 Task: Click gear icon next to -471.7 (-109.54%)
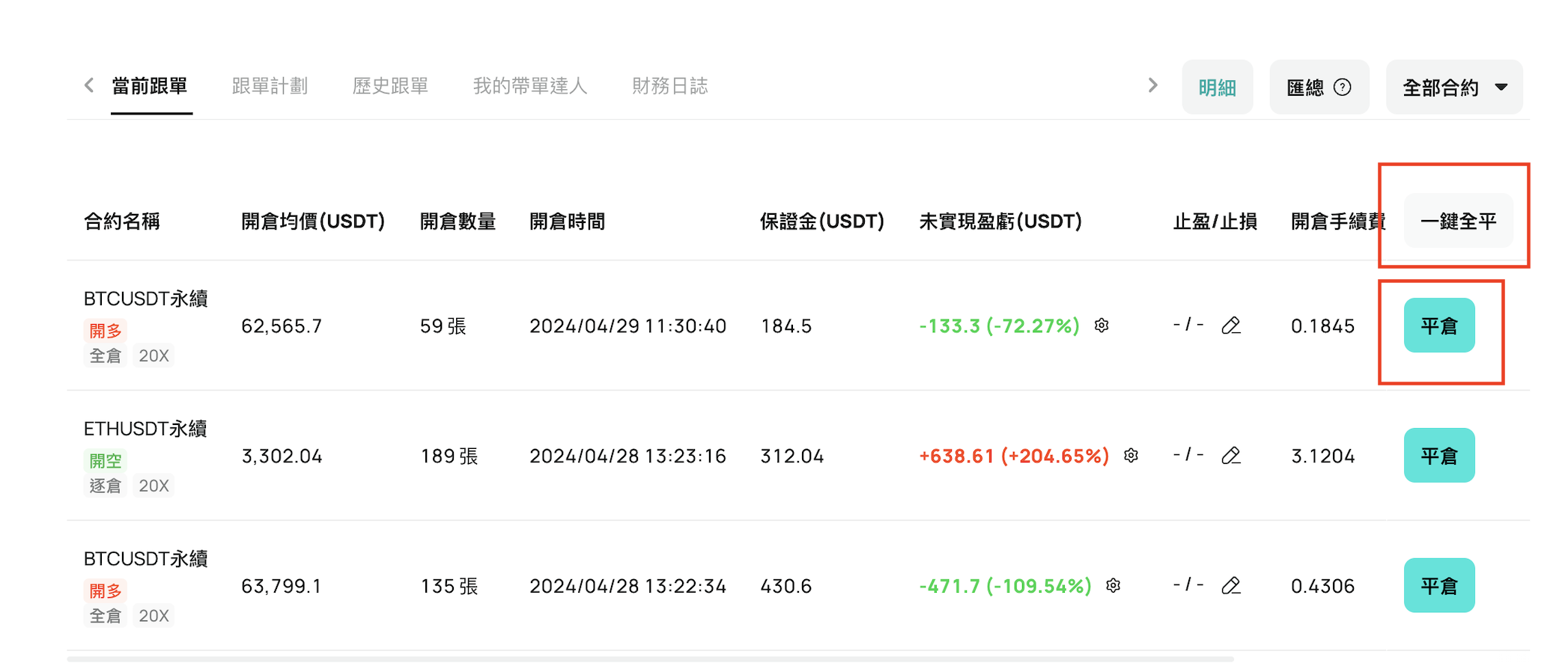pos(1113,586)
